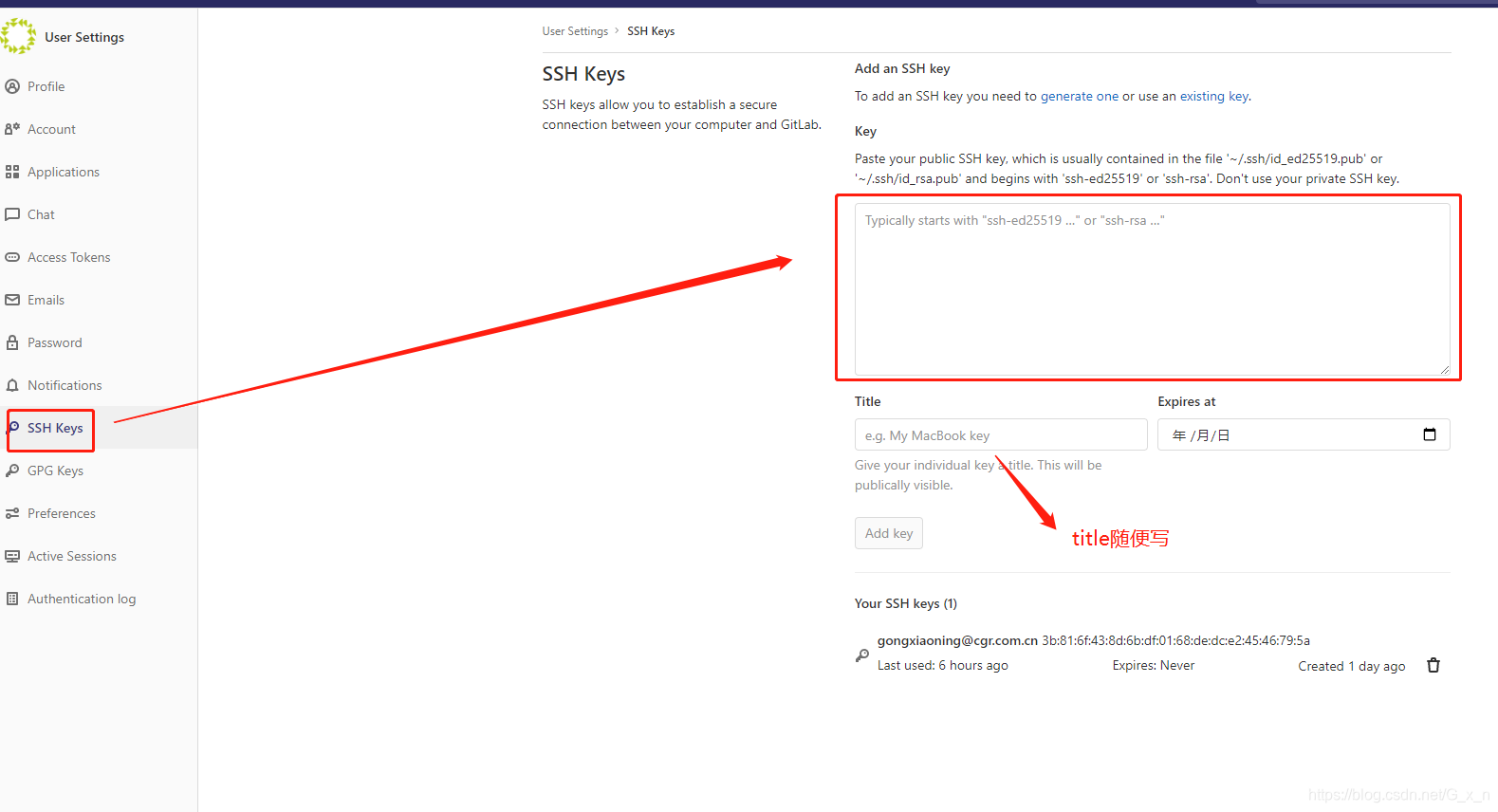Focus the Title input field
Viewport: 1498px width, 812px height.
(1001, 435)
